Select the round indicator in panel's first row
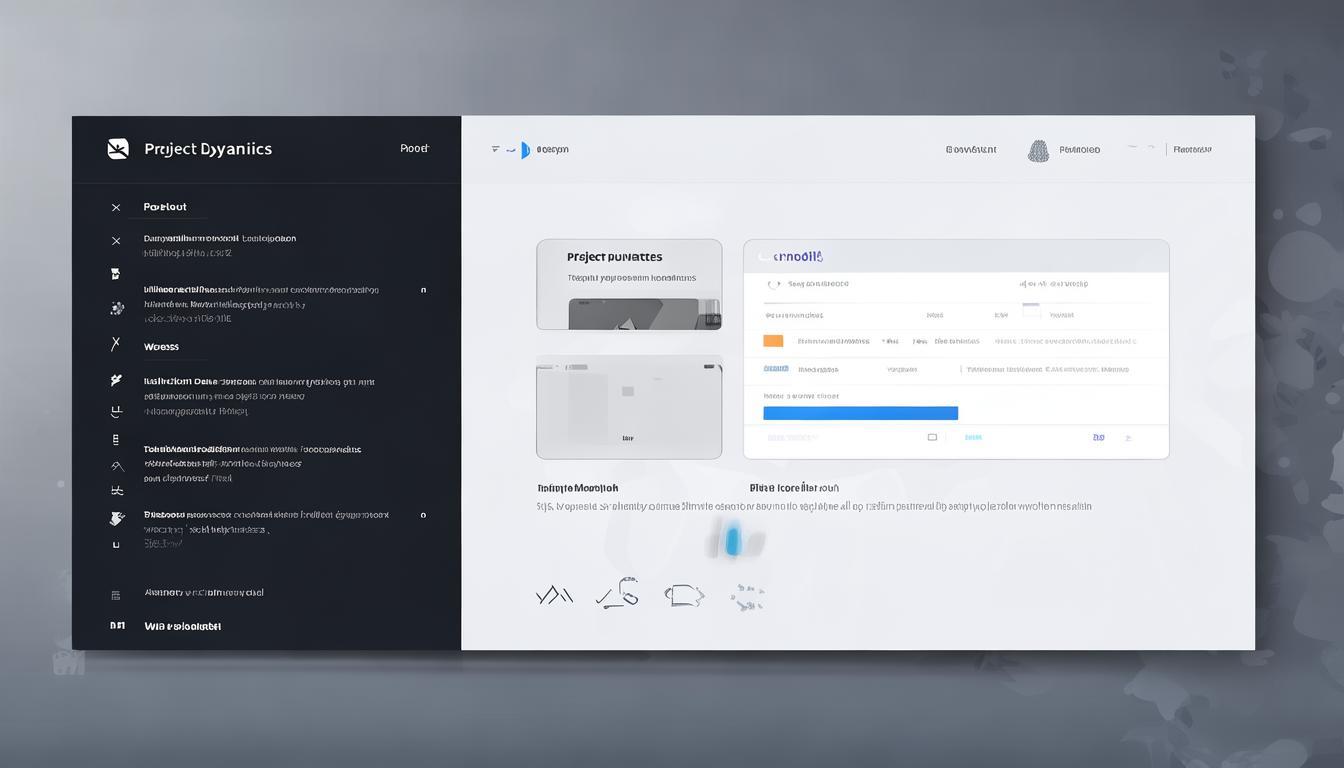This screenshot has height=768, width=1344. point(772,284)
